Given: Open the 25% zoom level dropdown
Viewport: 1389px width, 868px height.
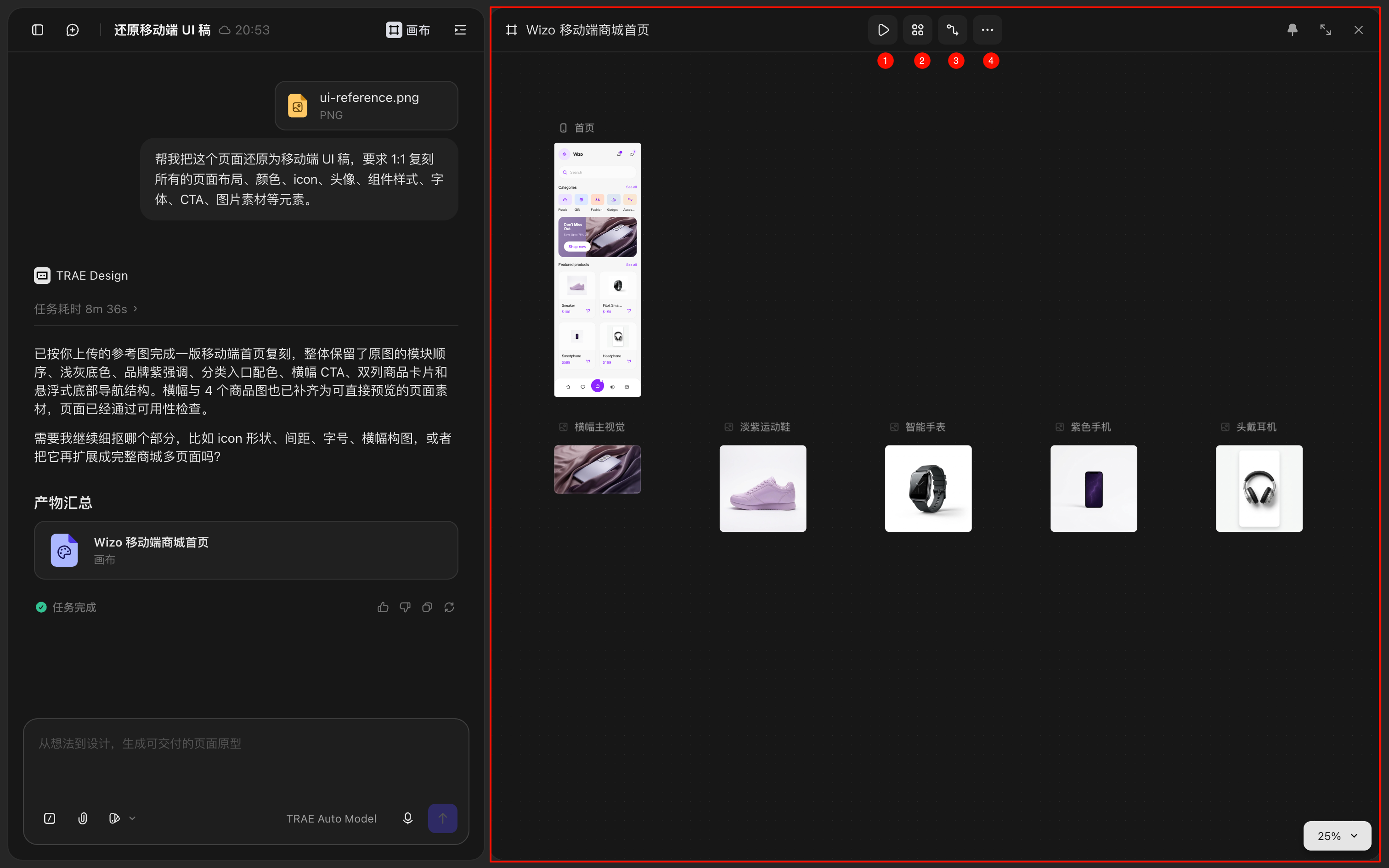Looking at the screenshot, I should [x=1337, y=836].
